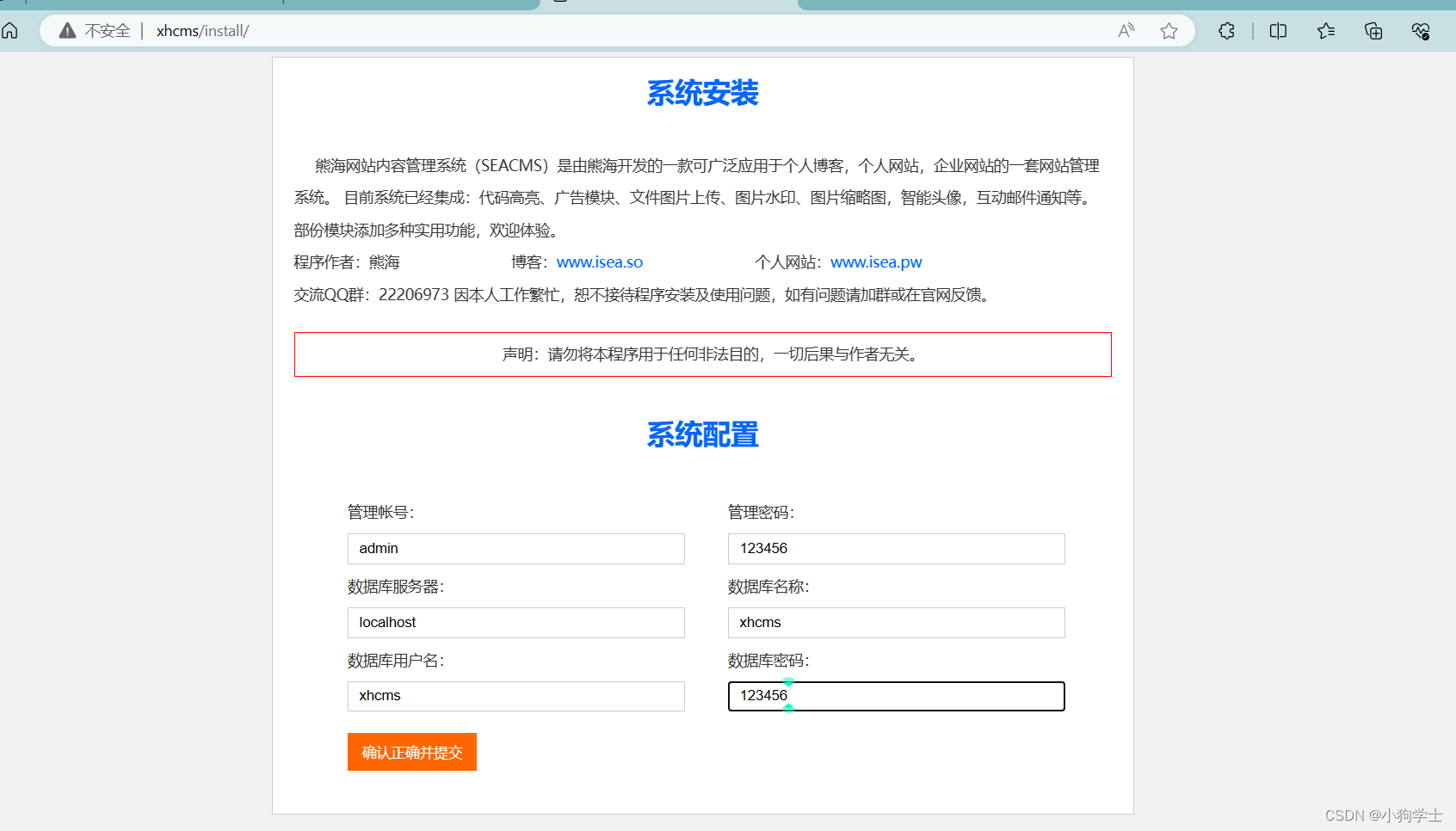Click the xhcms/install/ address bar URL
1456x831 pixels.
203,31
